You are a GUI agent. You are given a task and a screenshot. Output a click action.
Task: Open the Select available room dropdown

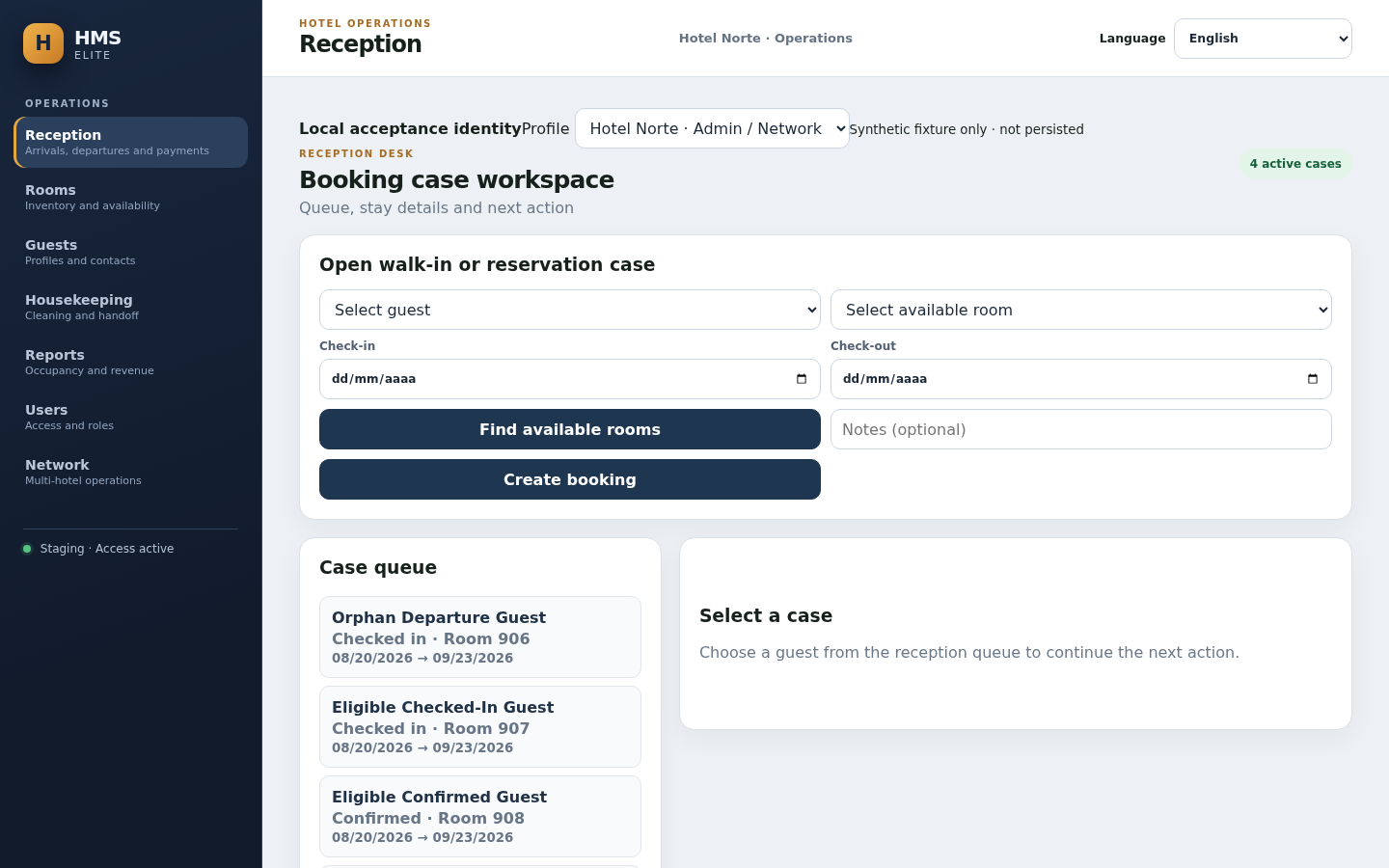[1081, 310]
